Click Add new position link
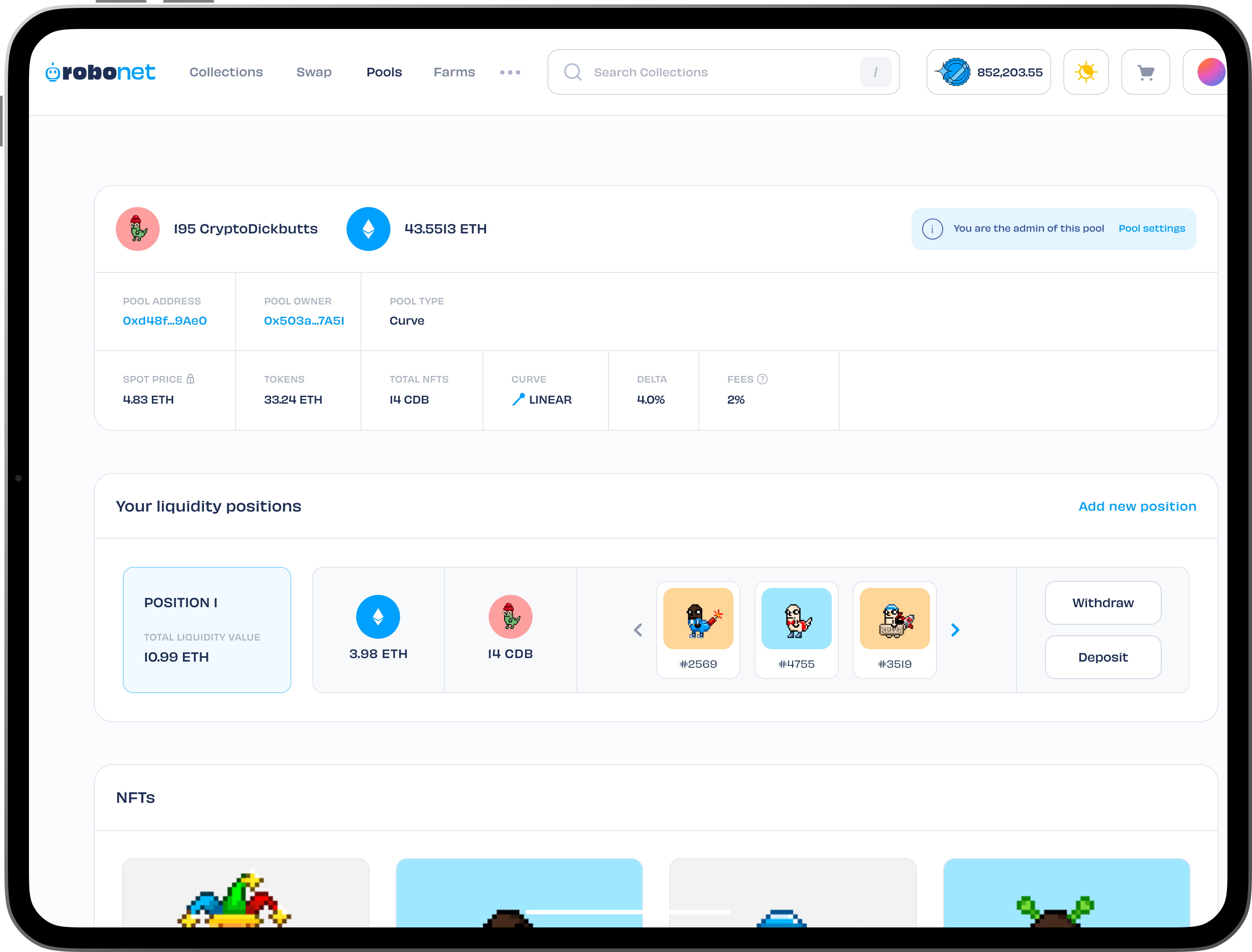Viewport: 1252px width, 952px height. 1137,506
